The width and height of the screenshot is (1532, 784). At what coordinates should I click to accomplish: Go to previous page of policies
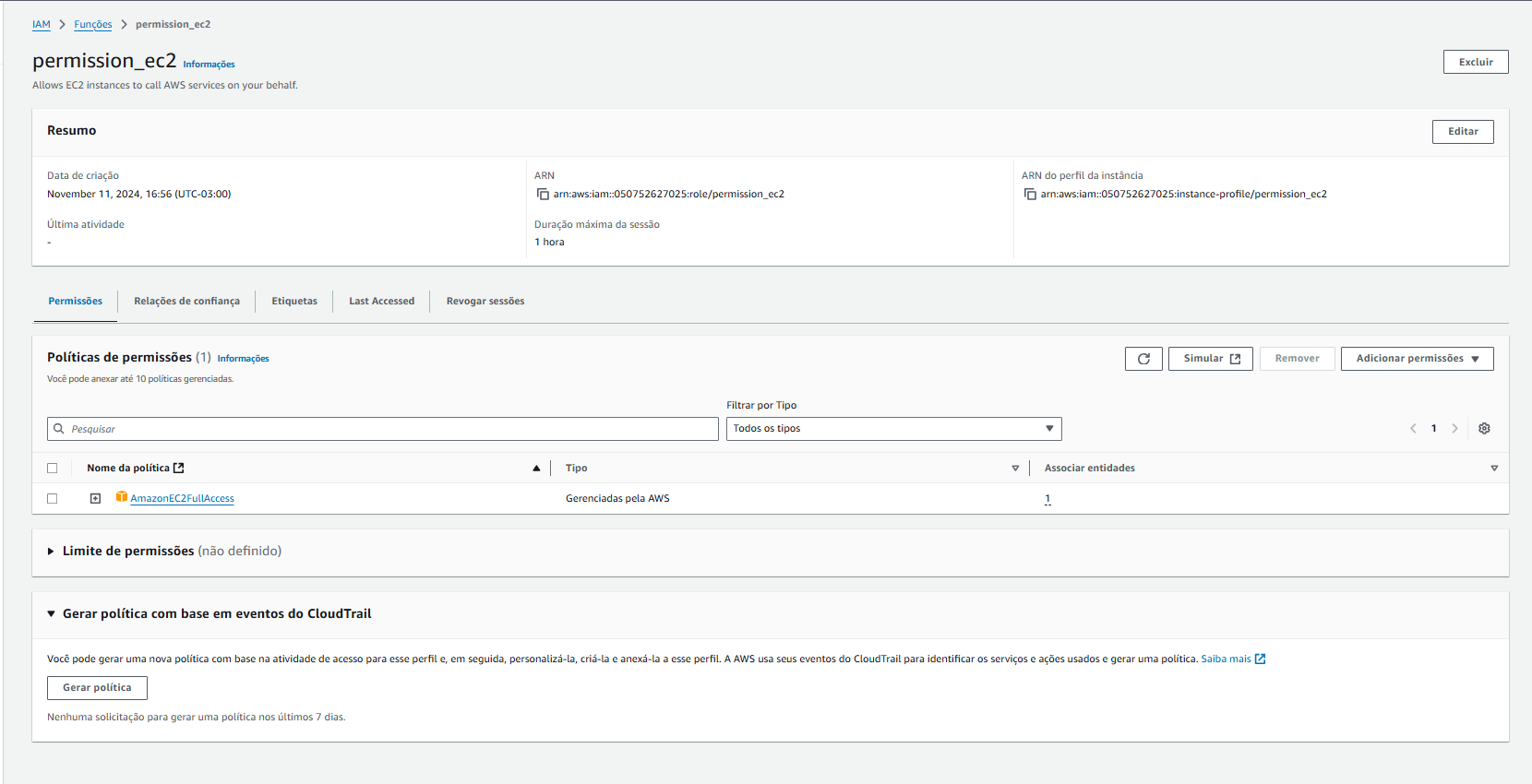pyautogui.click(x=1413, y=429)
